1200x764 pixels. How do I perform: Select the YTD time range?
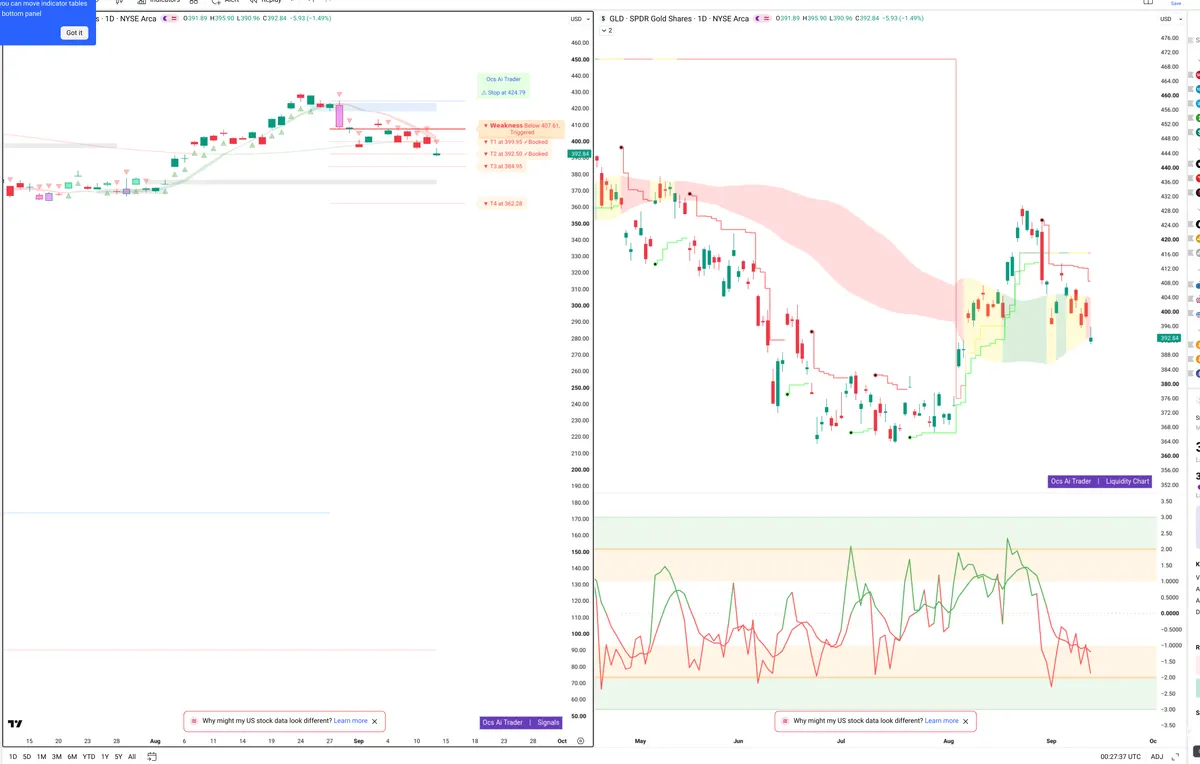pos(89,757)
